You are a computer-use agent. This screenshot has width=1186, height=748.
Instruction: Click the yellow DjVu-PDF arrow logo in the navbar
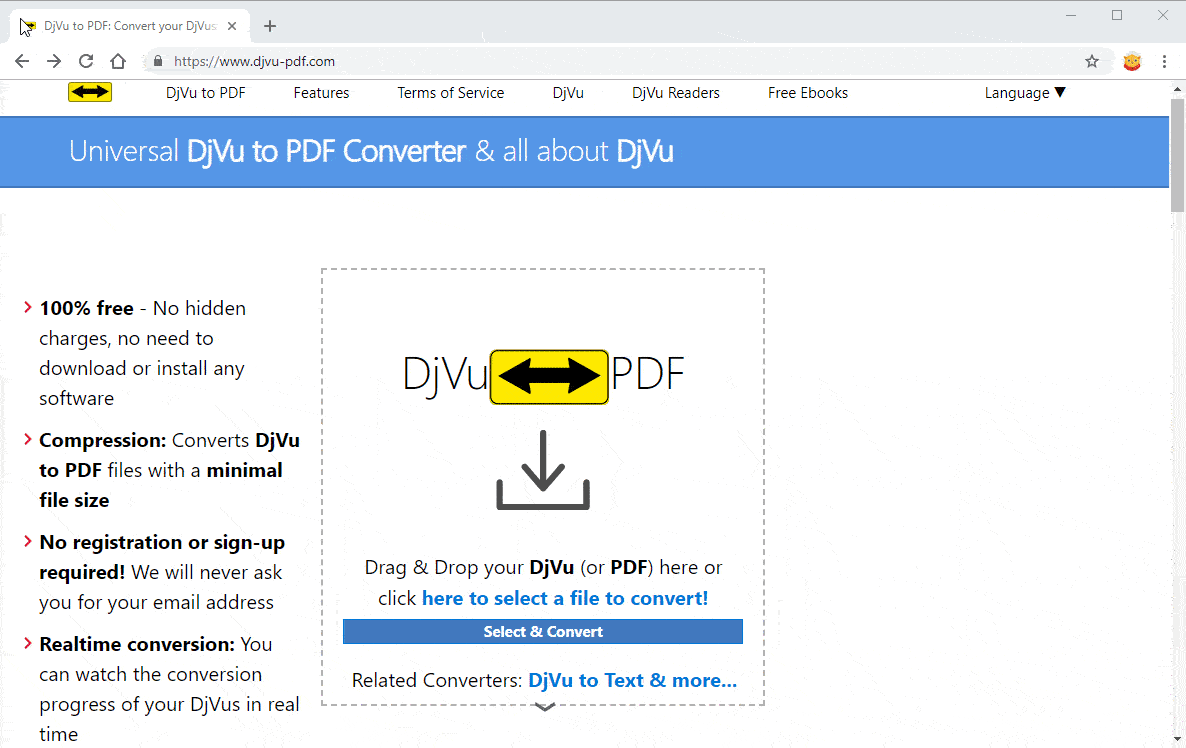coord(89,91)
